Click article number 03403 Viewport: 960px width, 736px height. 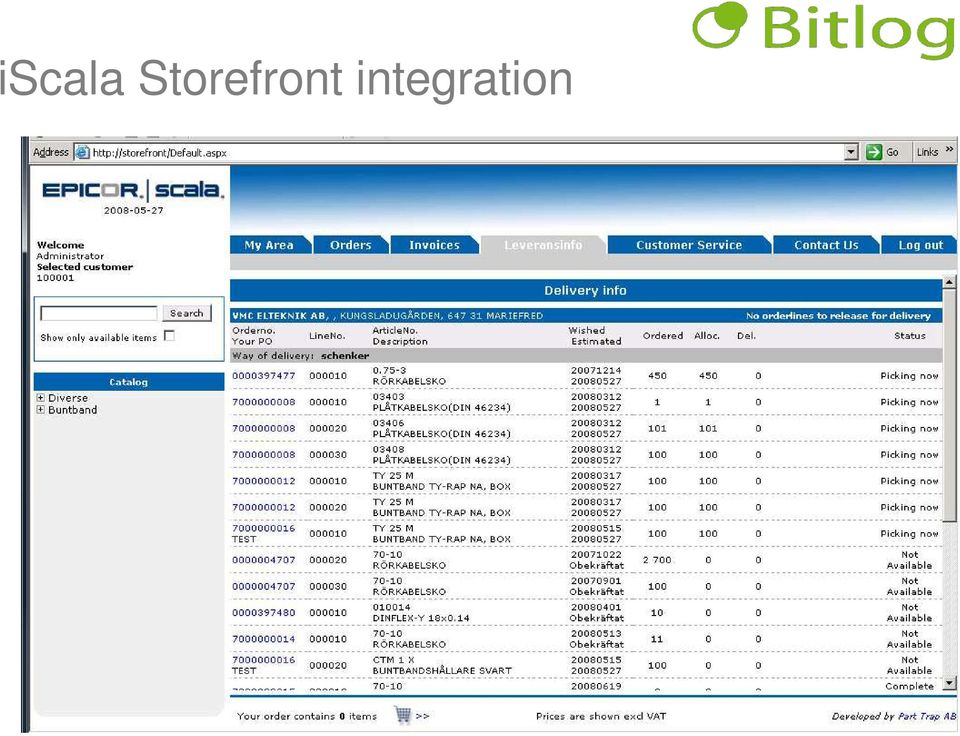388,397
